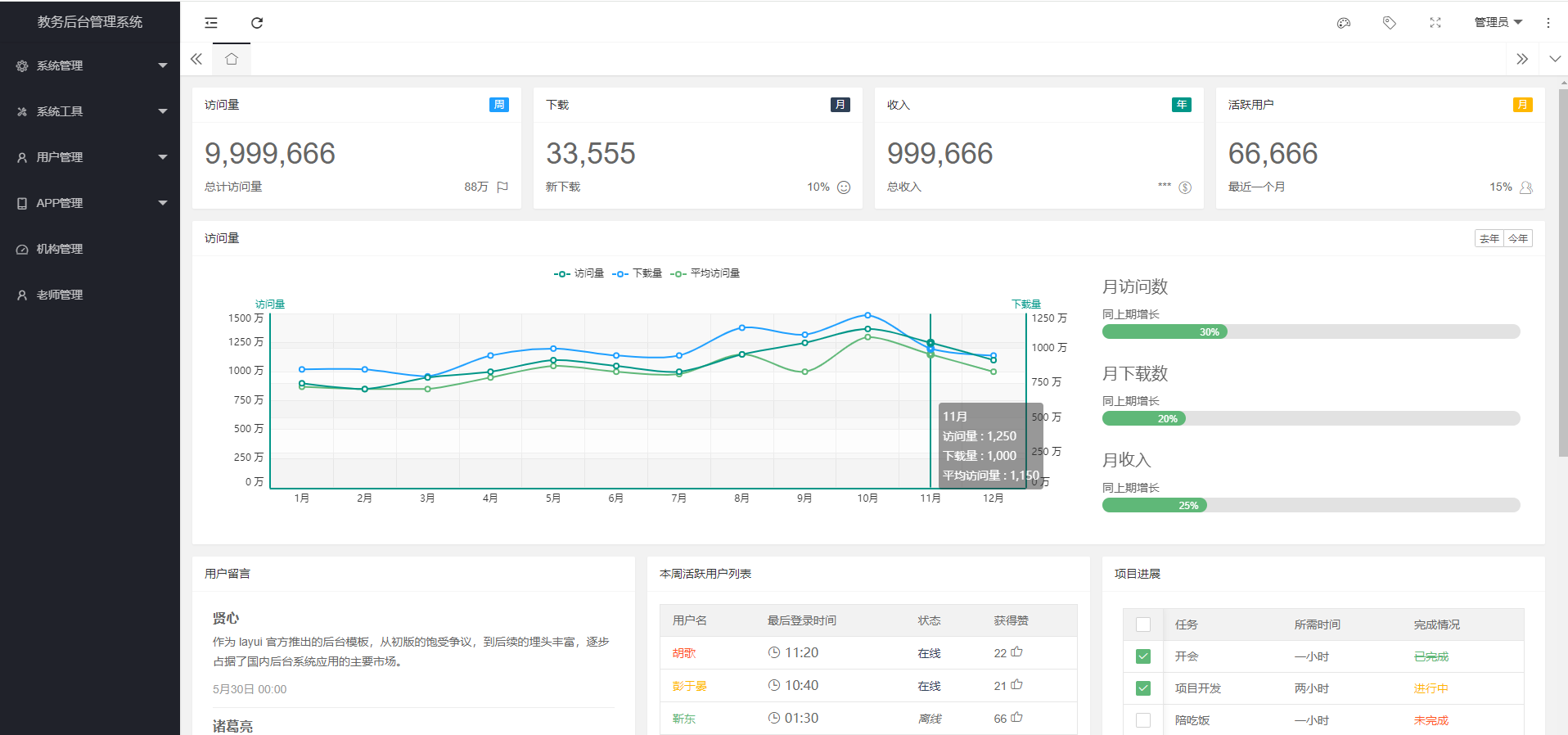The height and width of the screenshot is (735, 1568).
Task: Uncheck the 项目开发 task checkbox
Action: (x=1143, y=688)
